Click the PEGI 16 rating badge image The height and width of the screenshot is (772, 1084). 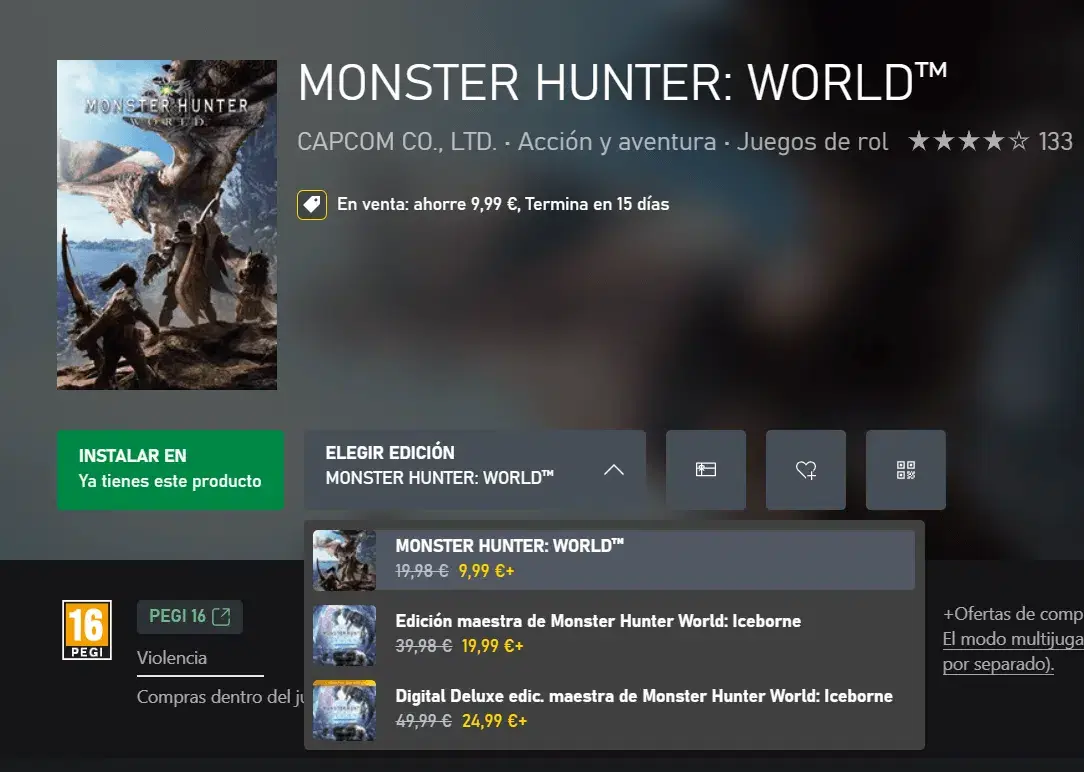coord(87,630)
